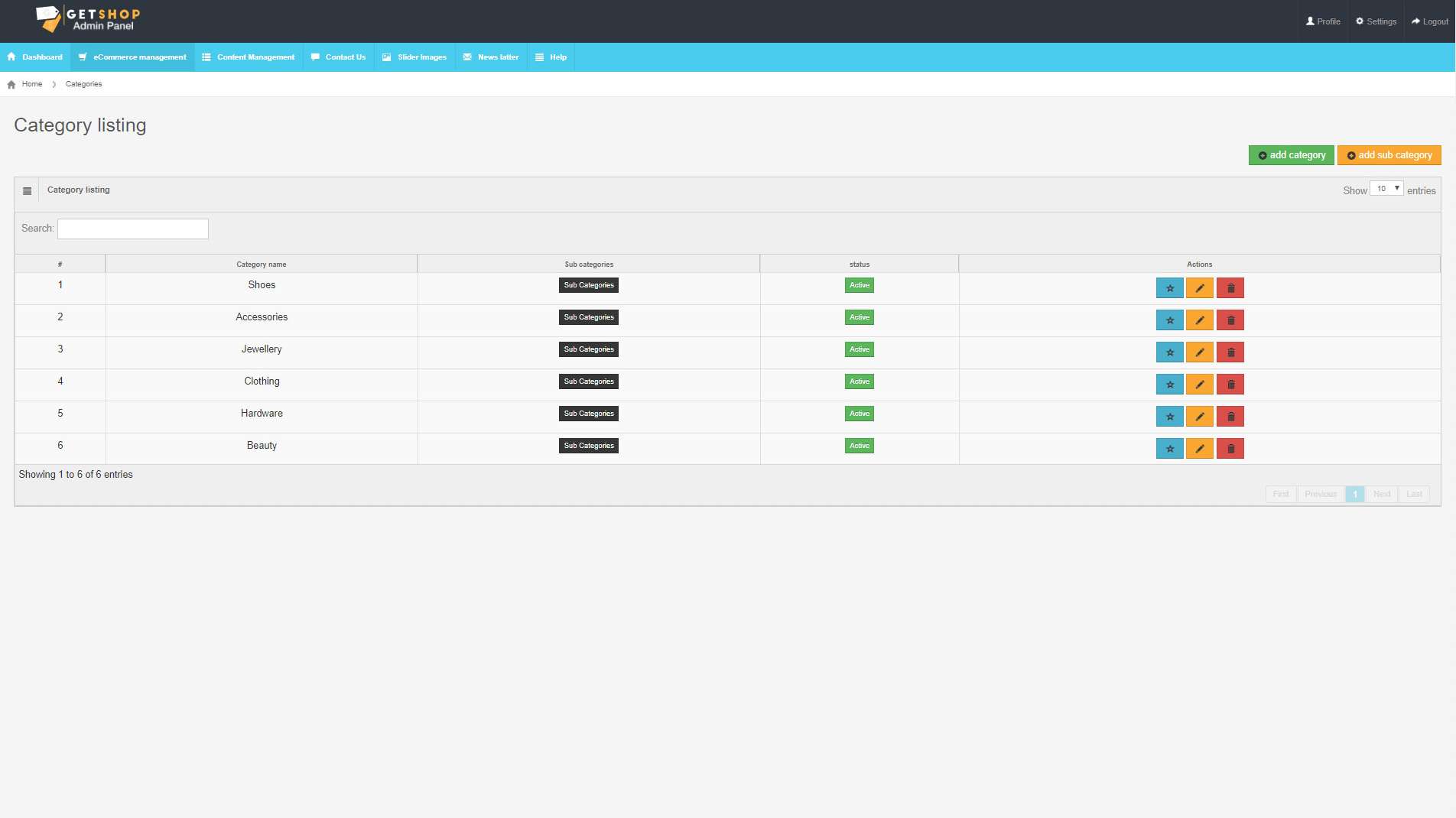Expand the eCommerce management menu
Image resolution: width=1456 pixels, height=818 pixels.
tap(132, 57)
